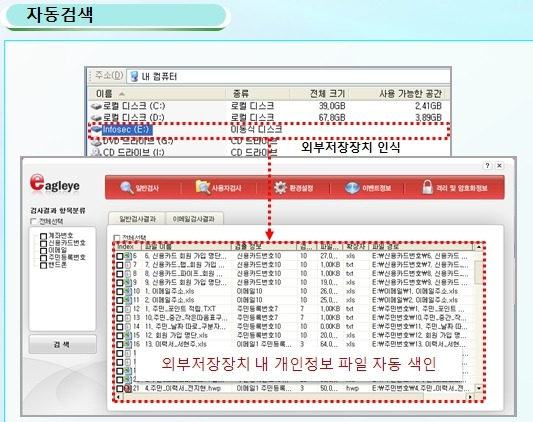Screen dimensions: 533x422
Task: Sort results by 확장자 column
Action: 356,247
